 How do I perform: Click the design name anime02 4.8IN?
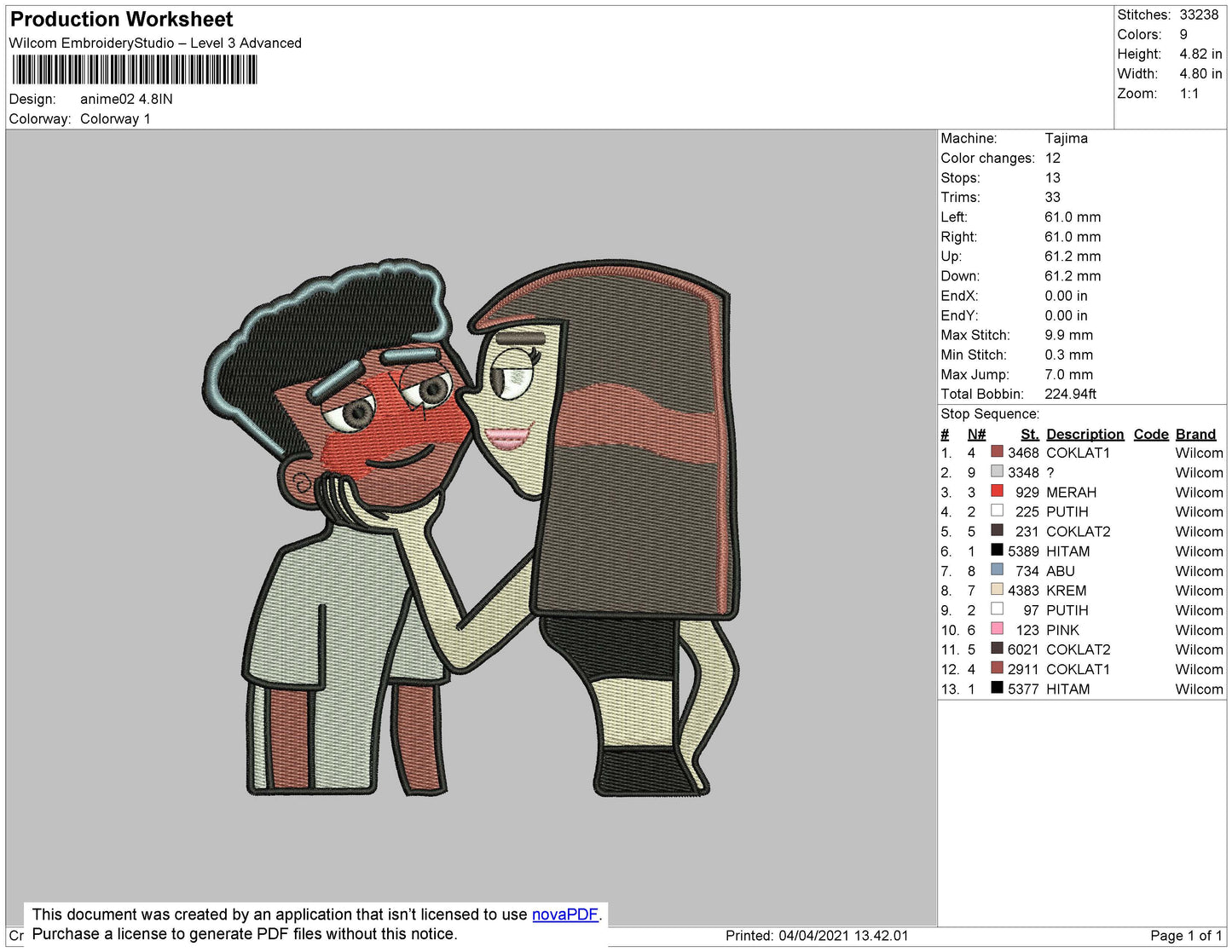pos(126,99)
